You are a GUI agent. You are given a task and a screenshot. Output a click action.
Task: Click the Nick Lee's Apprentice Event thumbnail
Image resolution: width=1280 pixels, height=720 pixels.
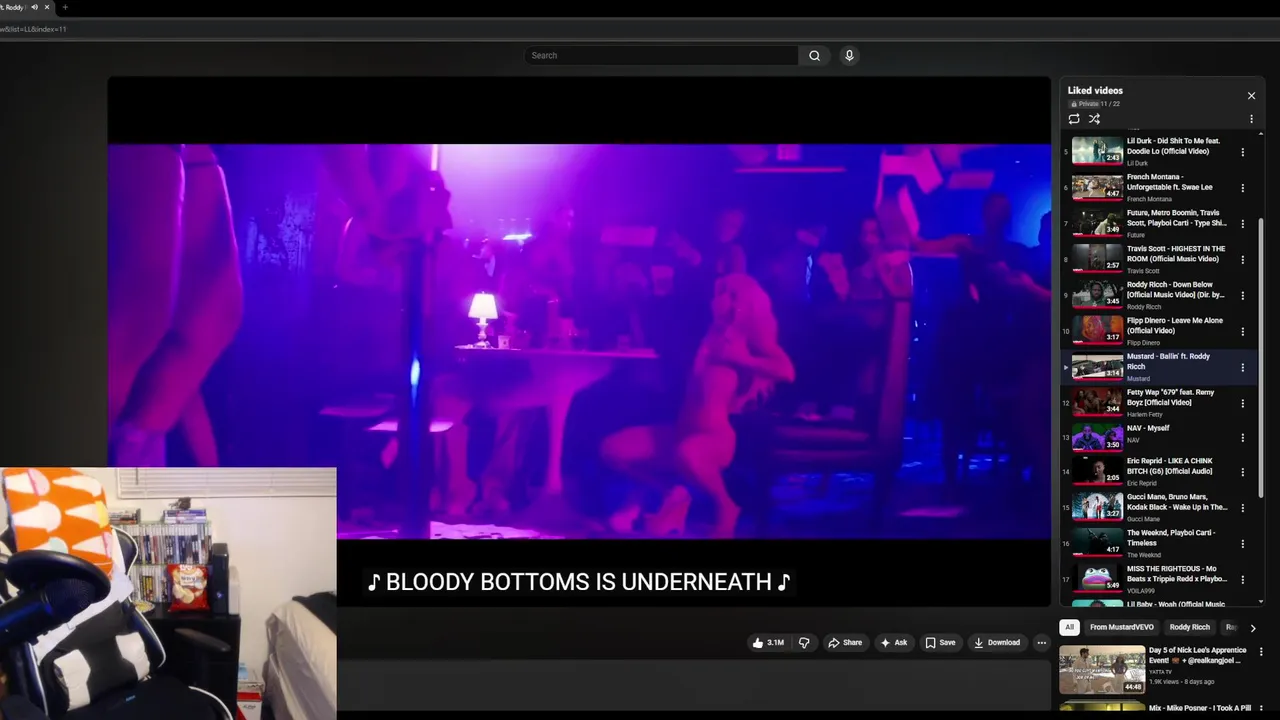pos(1102,670)
